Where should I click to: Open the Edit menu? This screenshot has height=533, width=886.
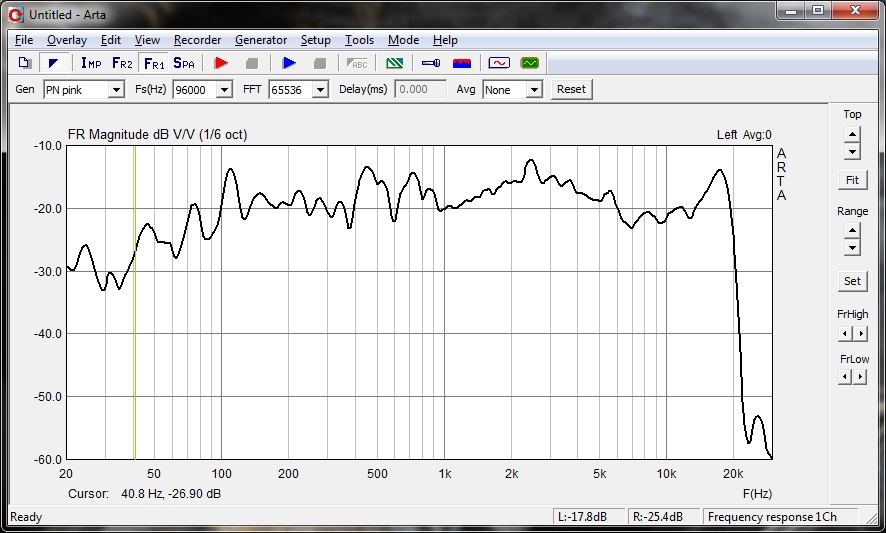pyautogui.click(x=111, y=40)
